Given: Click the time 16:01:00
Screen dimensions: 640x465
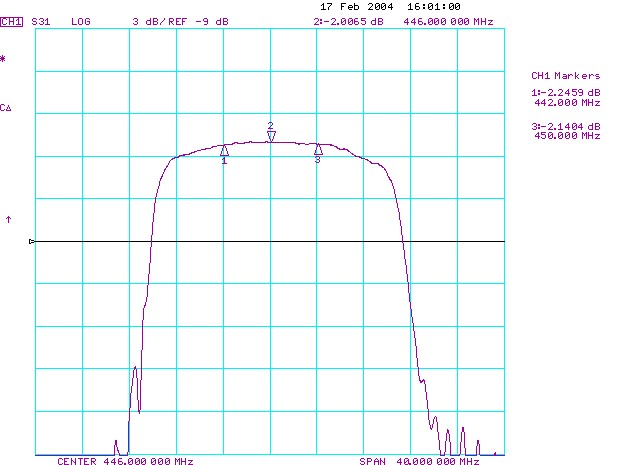Looking at the screenshot, I should click(434, 7).
